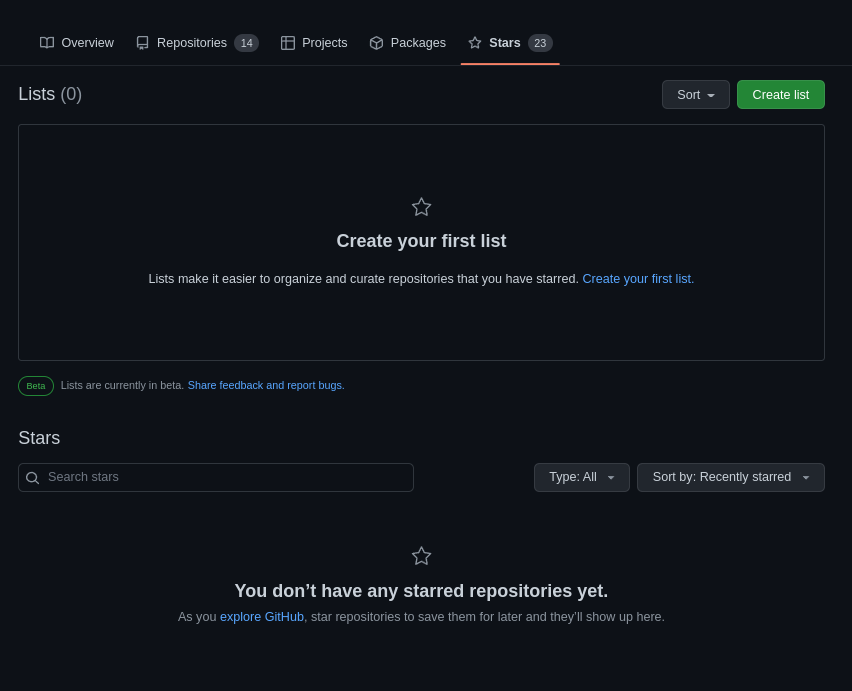Click the repo icon beside Repositories
852x691 pixels.
tap(142, 43)
